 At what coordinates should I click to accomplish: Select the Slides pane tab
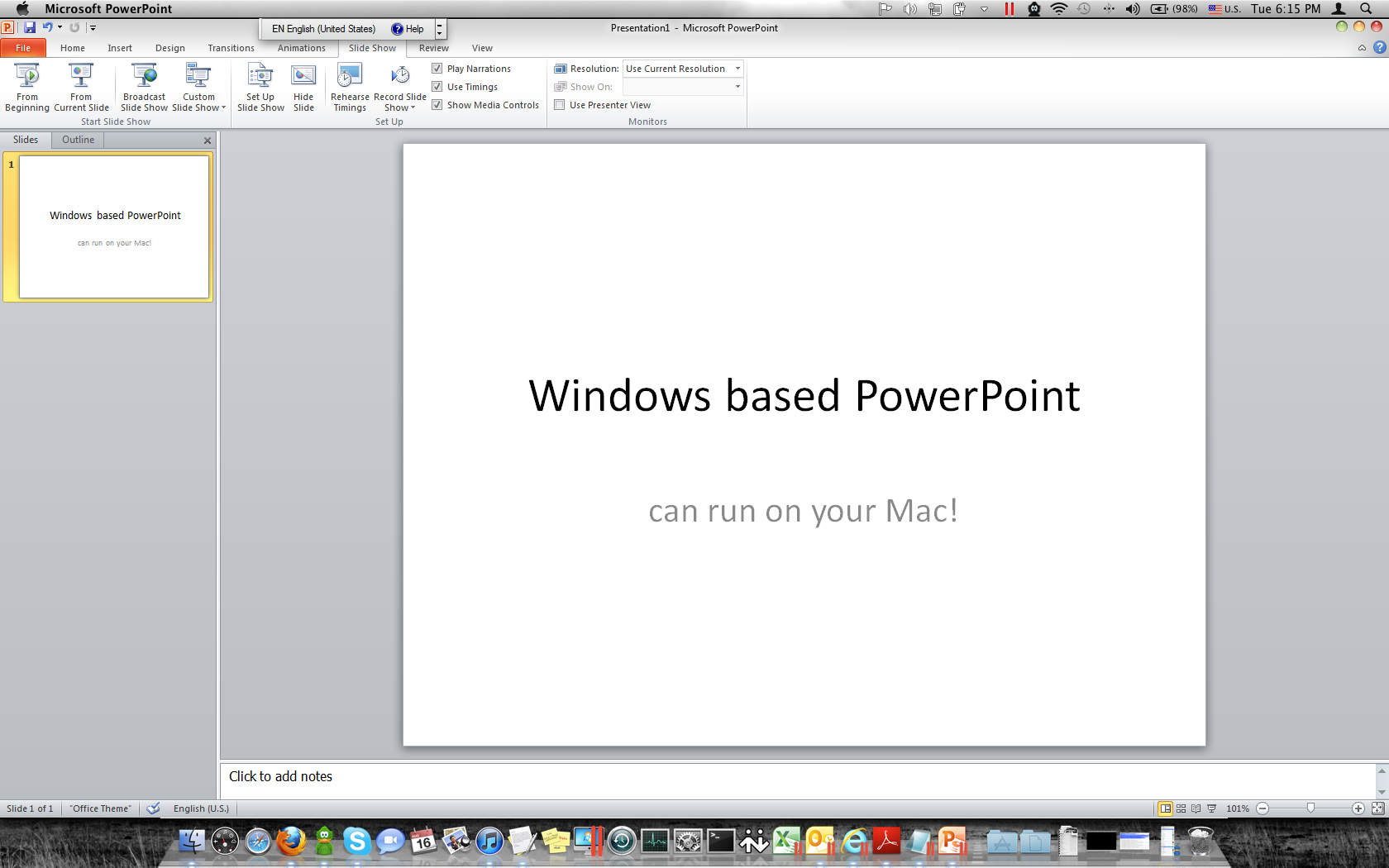point(26,140)
